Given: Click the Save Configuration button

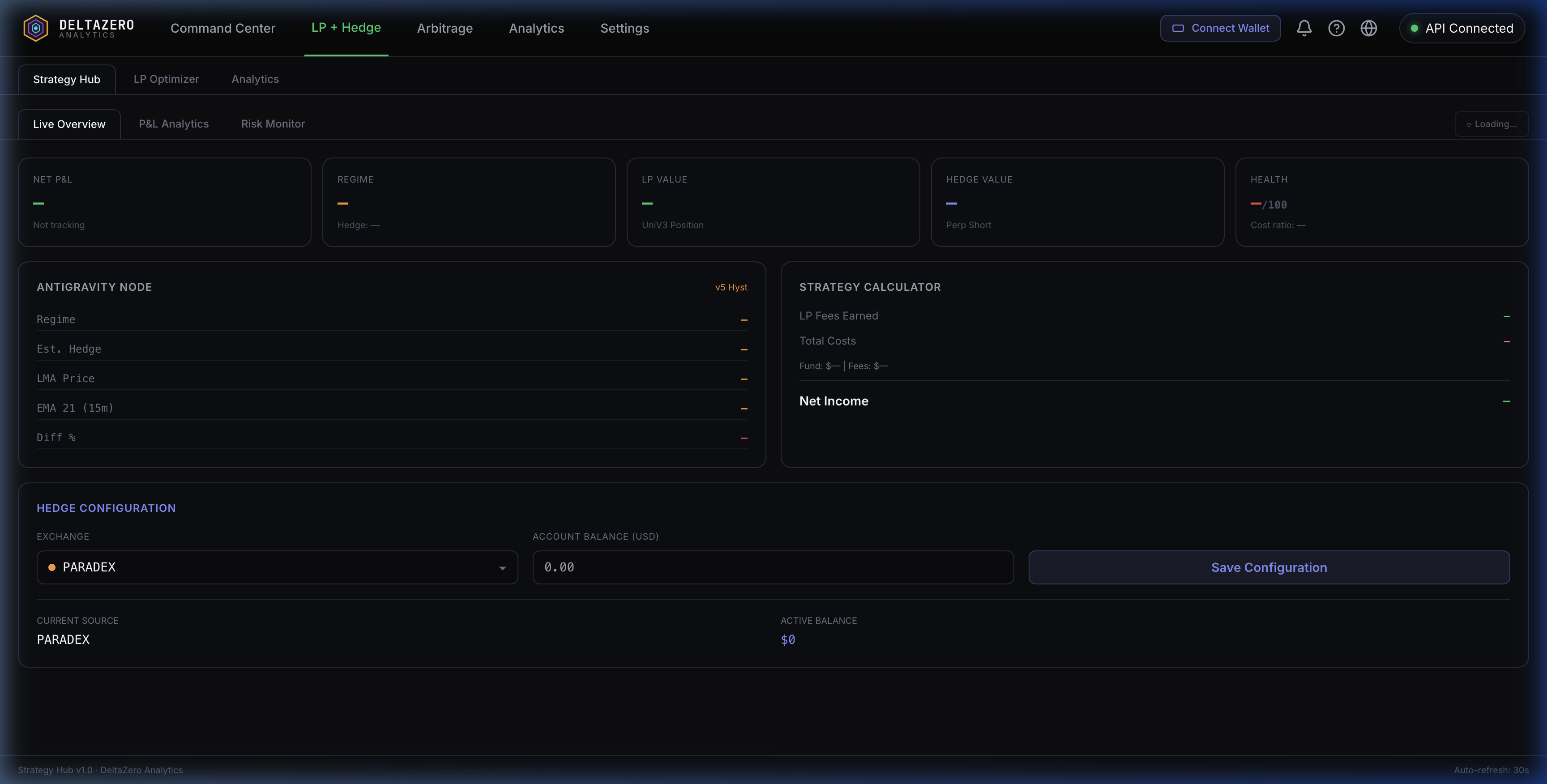Looking at the screenshot, I should tap(1269, 567).
